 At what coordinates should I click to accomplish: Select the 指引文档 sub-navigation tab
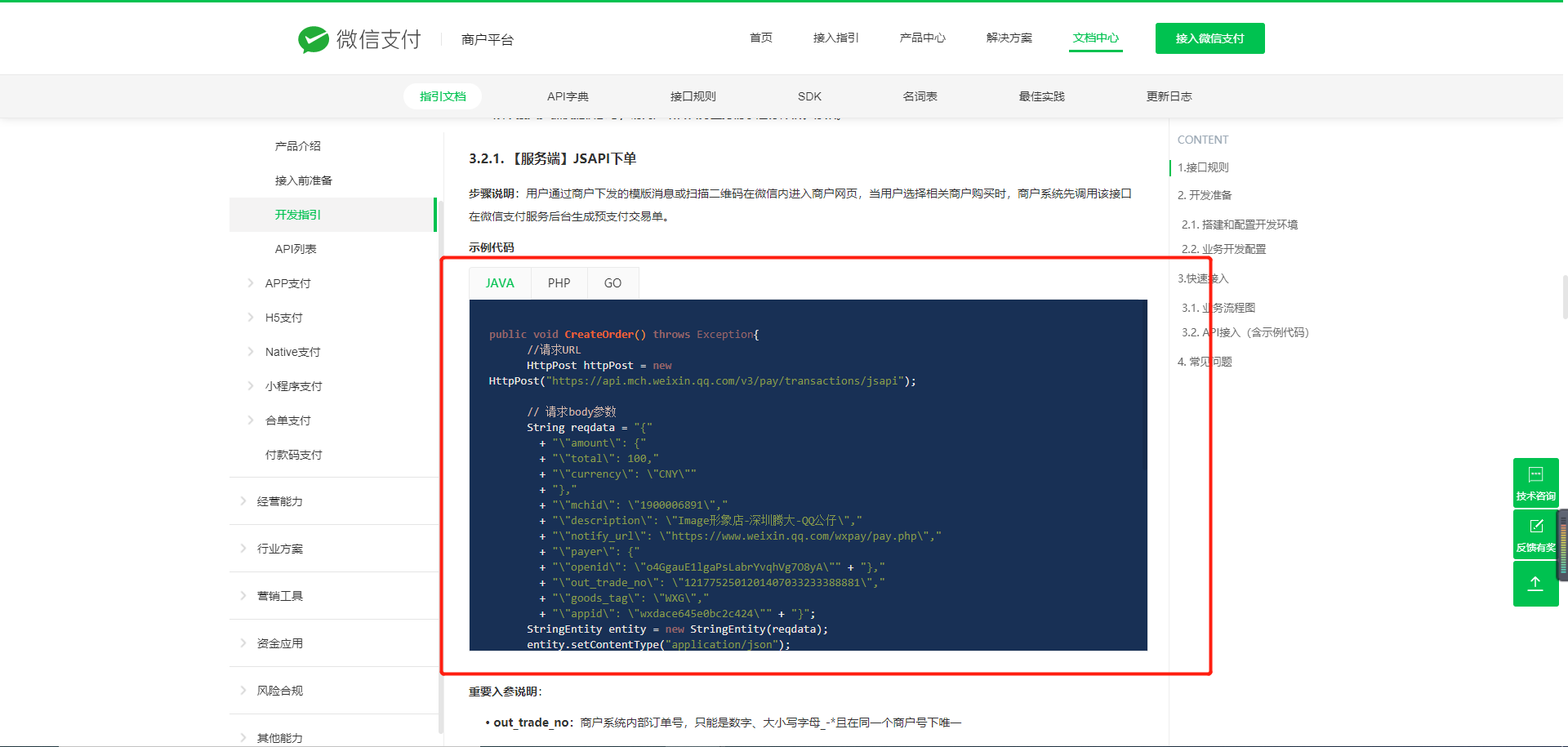tap(443, 96)
